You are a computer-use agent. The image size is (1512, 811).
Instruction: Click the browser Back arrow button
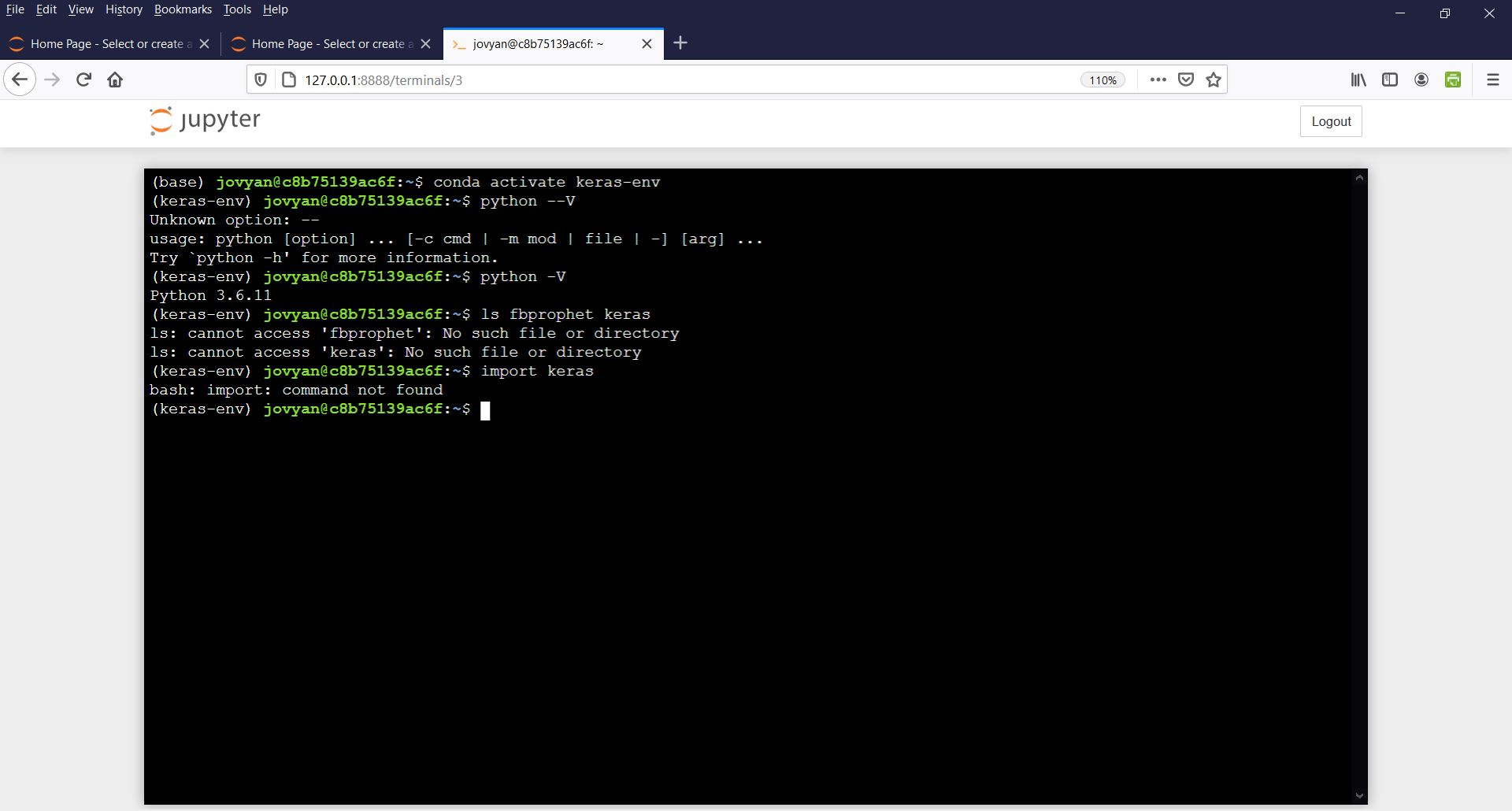point(20,80)
